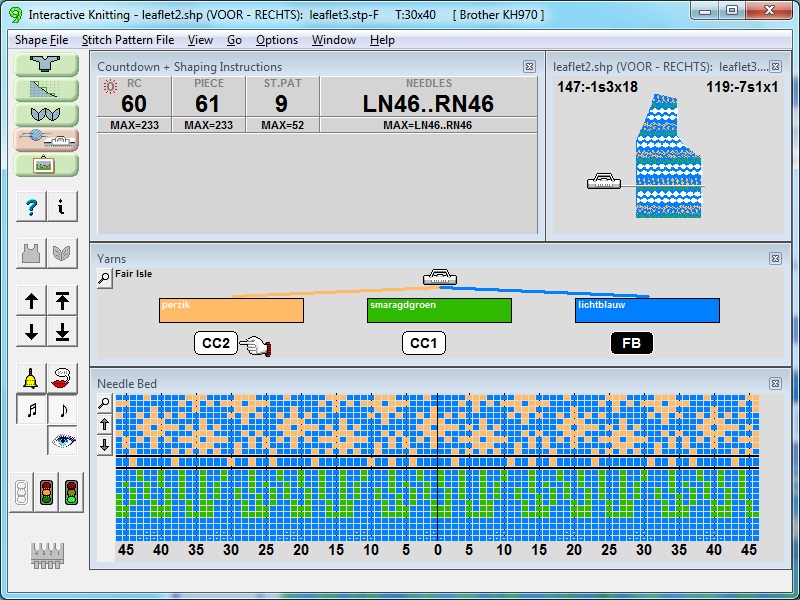Select the smaragdgroen green yarn swatch
The width and height of the screenshot is (800, 600).
tap(439, 310)
